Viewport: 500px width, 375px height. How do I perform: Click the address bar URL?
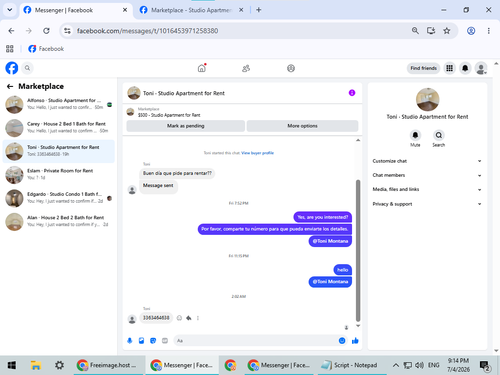tap(147, 31)
